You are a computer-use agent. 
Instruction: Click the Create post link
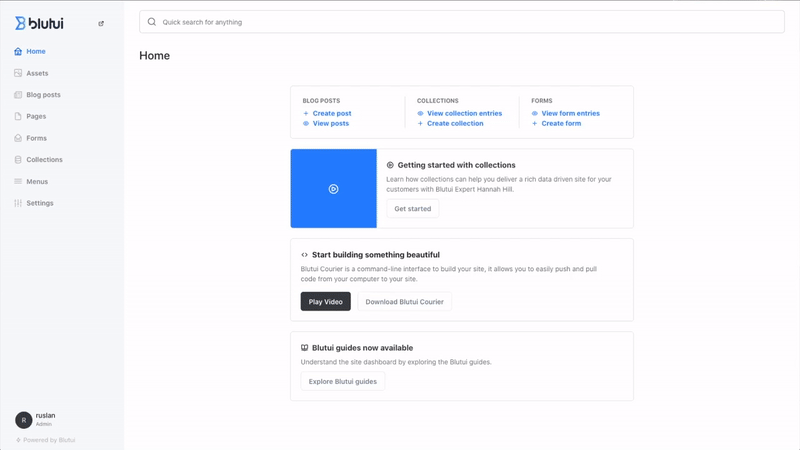pyautogui.click(x=331, y=113)
